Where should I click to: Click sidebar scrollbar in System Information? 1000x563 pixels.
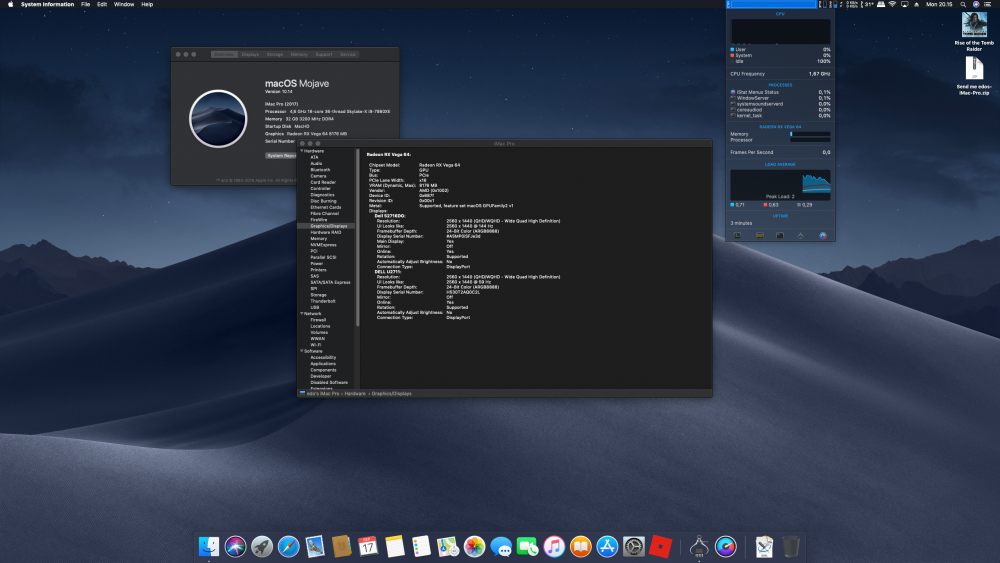pos(358,237)
